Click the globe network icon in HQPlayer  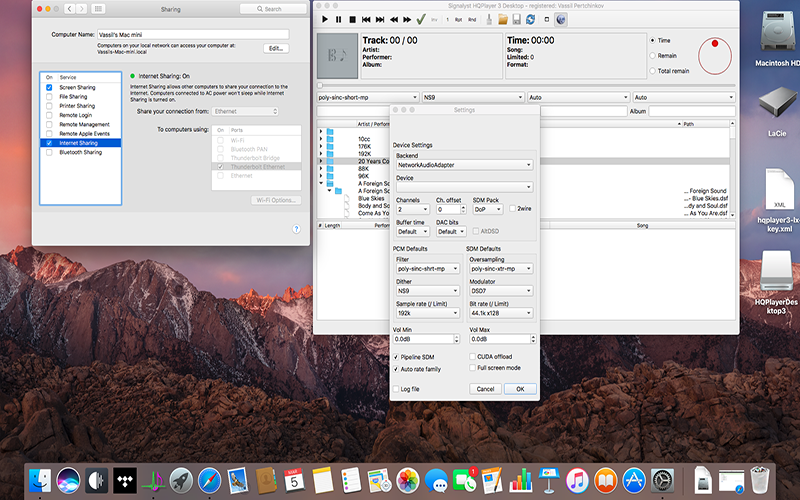pyautogui.click(x=560, y=19)
